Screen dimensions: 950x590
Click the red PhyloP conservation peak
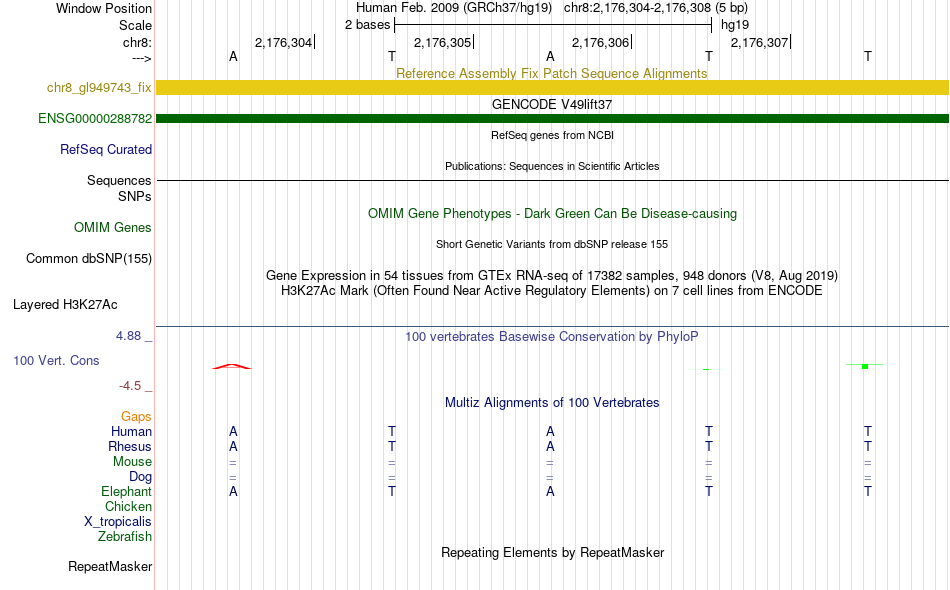coord(231,366)
